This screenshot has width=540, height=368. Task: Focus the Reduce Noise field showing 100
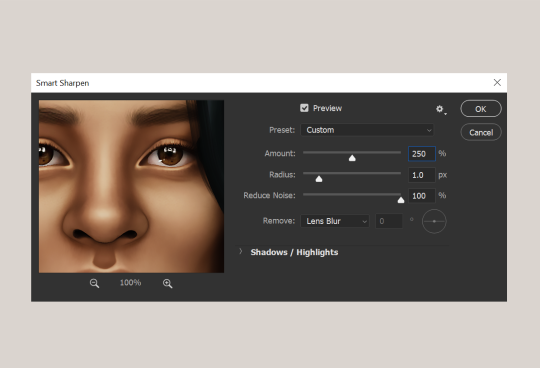[x=422, y=196]
